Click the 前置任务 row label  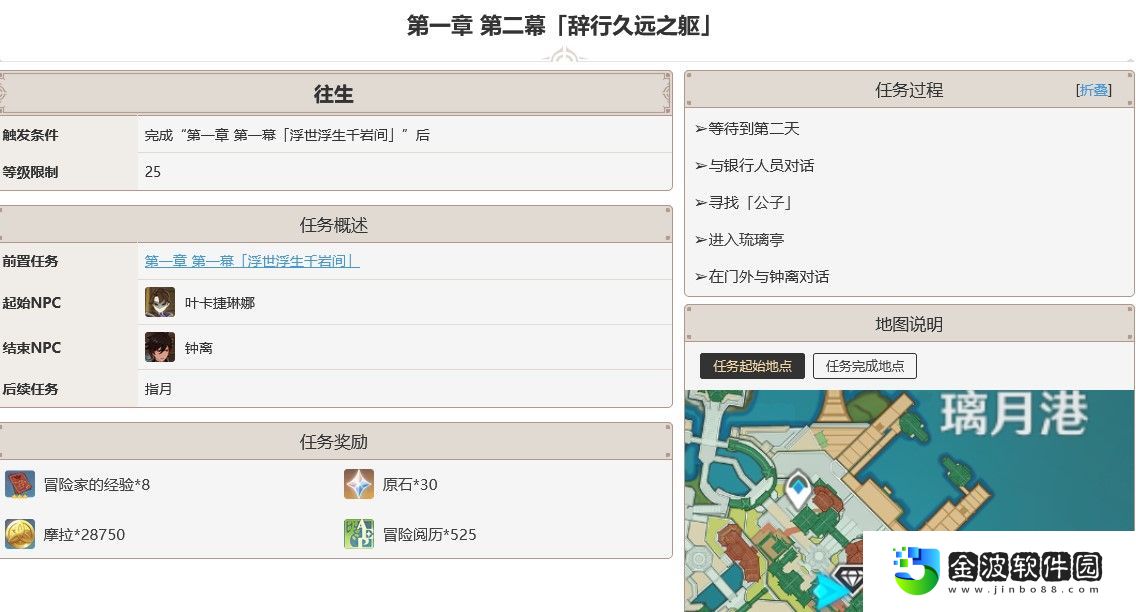point(30,261)
